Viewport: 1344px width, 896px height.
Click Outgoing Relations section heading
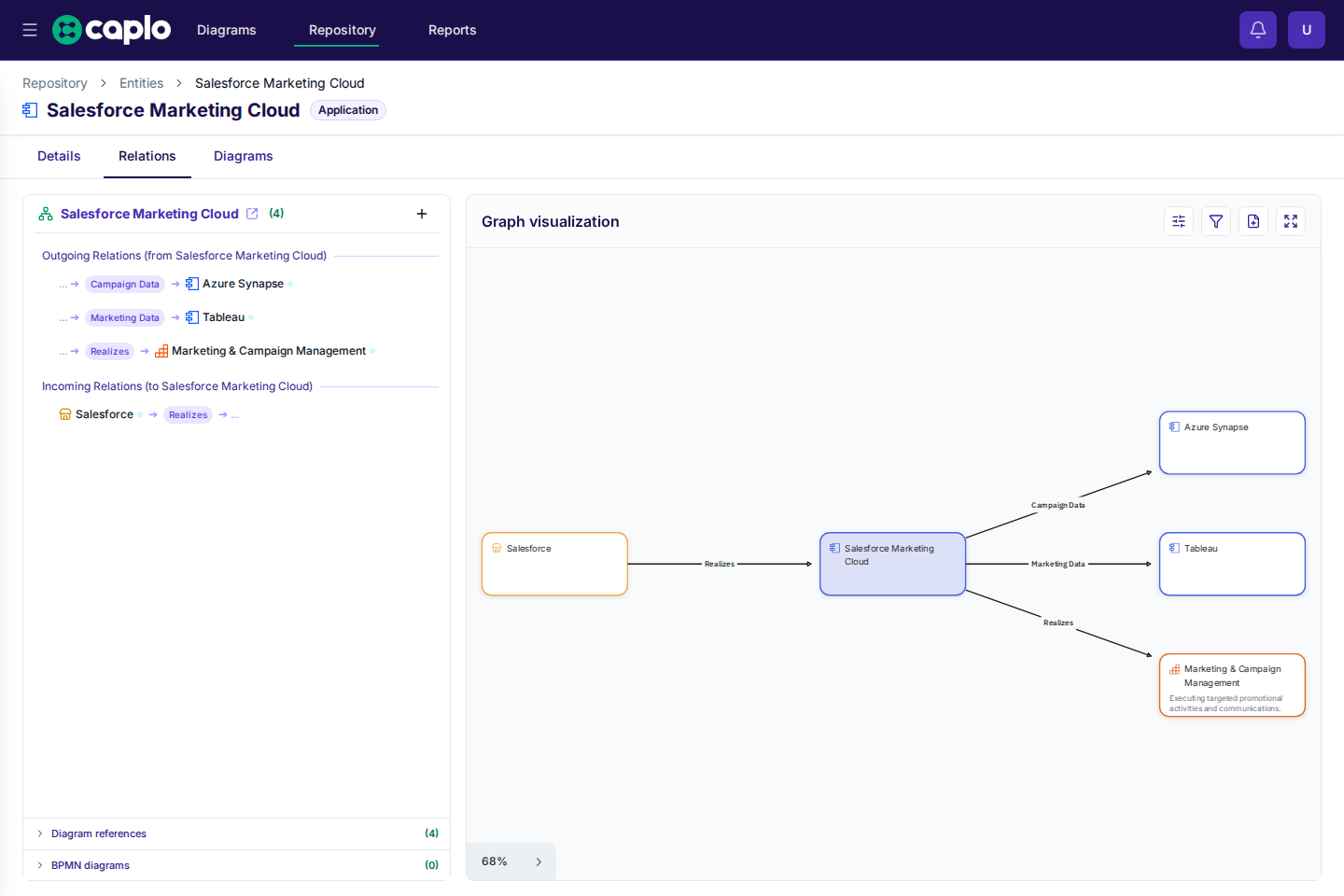(184, 256)
